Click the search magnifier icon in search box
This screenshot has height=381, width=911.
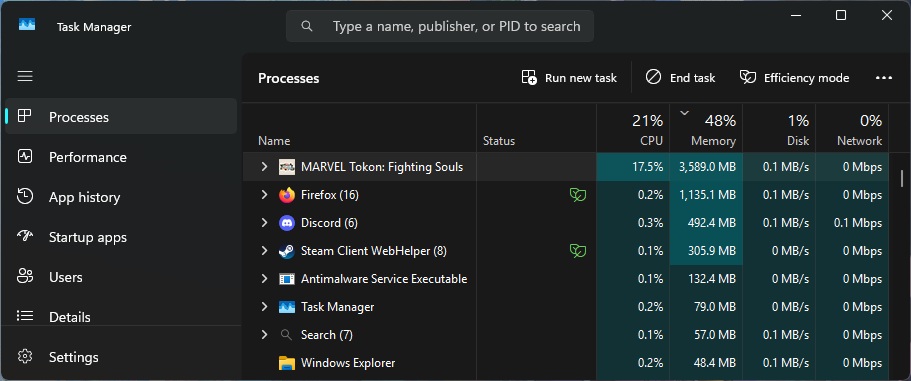click(307, 26)
